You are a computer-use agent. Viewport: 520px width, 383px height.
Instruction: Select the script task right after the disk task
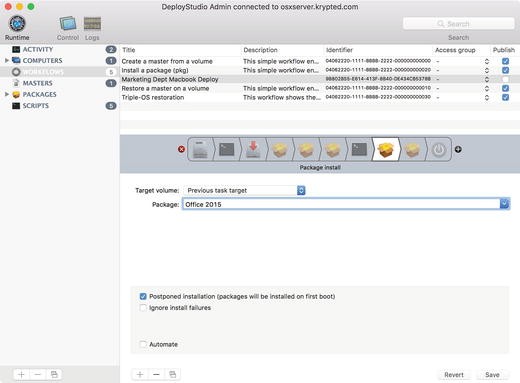(227, 149)
